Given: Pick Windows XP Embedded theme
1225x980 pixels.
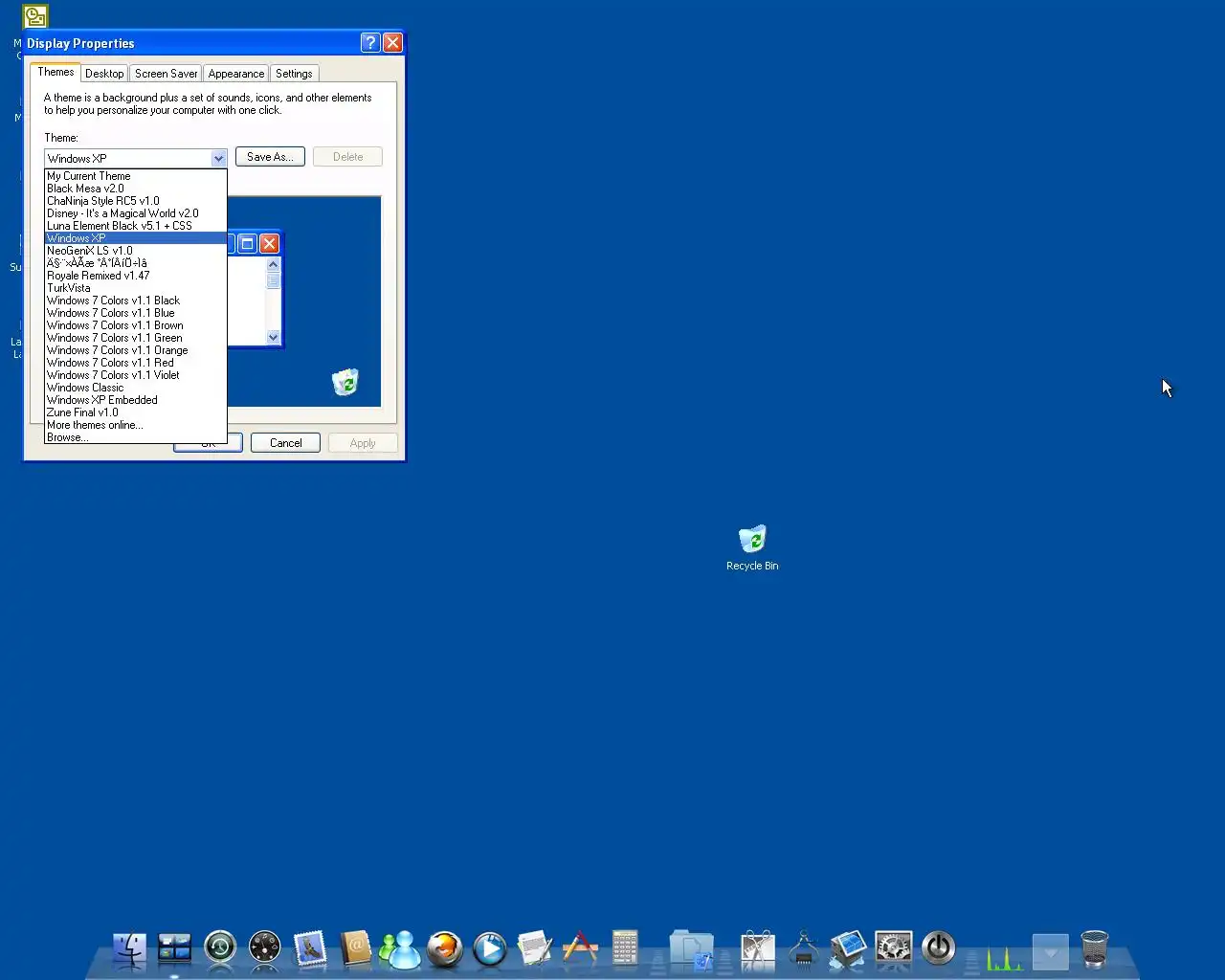Looking at the screenshot, I should (135, 400).
